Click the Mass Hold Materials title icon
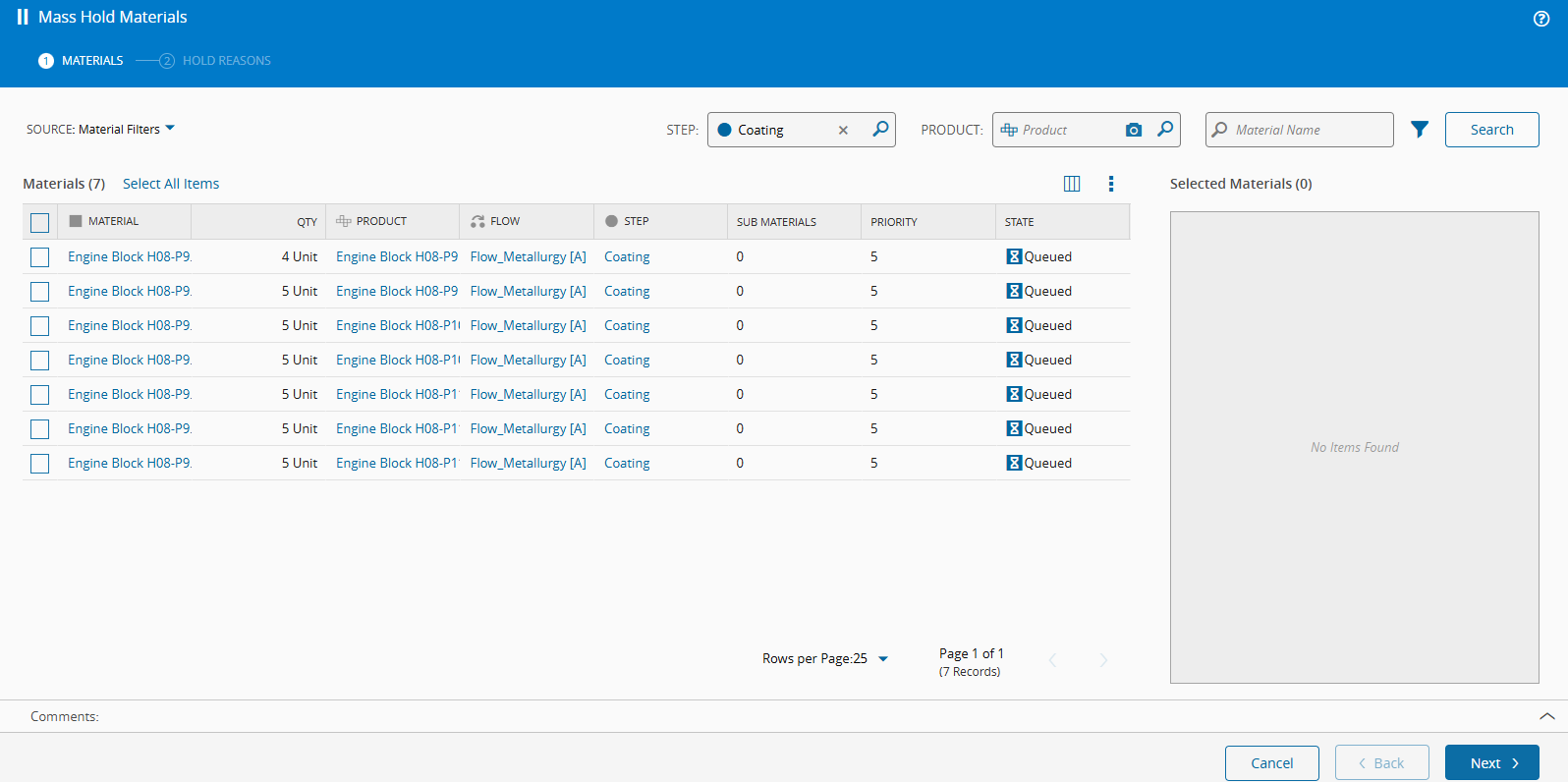 (x=23, y=17)
